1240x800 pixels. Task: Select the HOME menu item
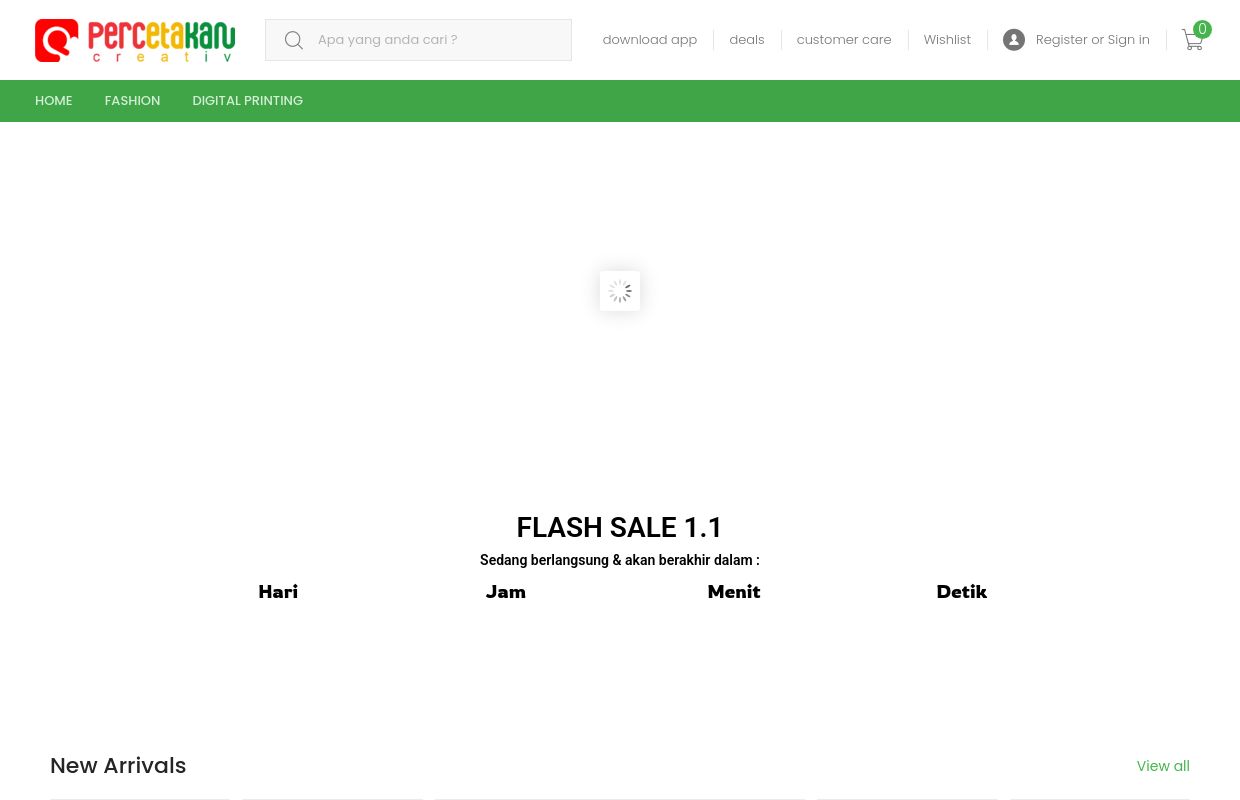pos(54,101)
